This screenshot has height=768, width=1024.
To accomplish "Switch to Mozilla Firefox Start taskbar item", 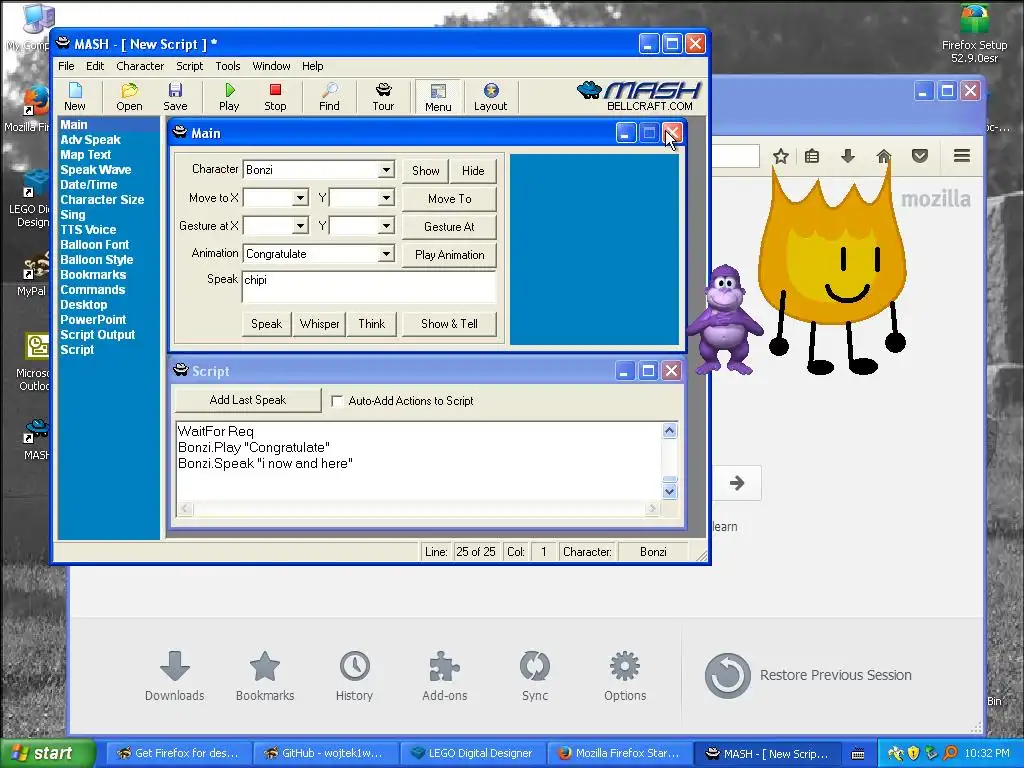I will point(618,754).
